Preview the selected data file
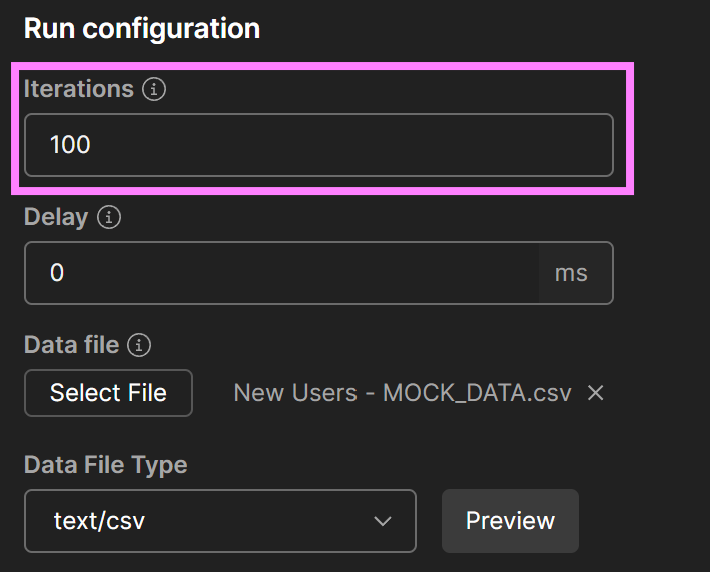The height and width of the screenshot is (572, 710). pos(510,520)
